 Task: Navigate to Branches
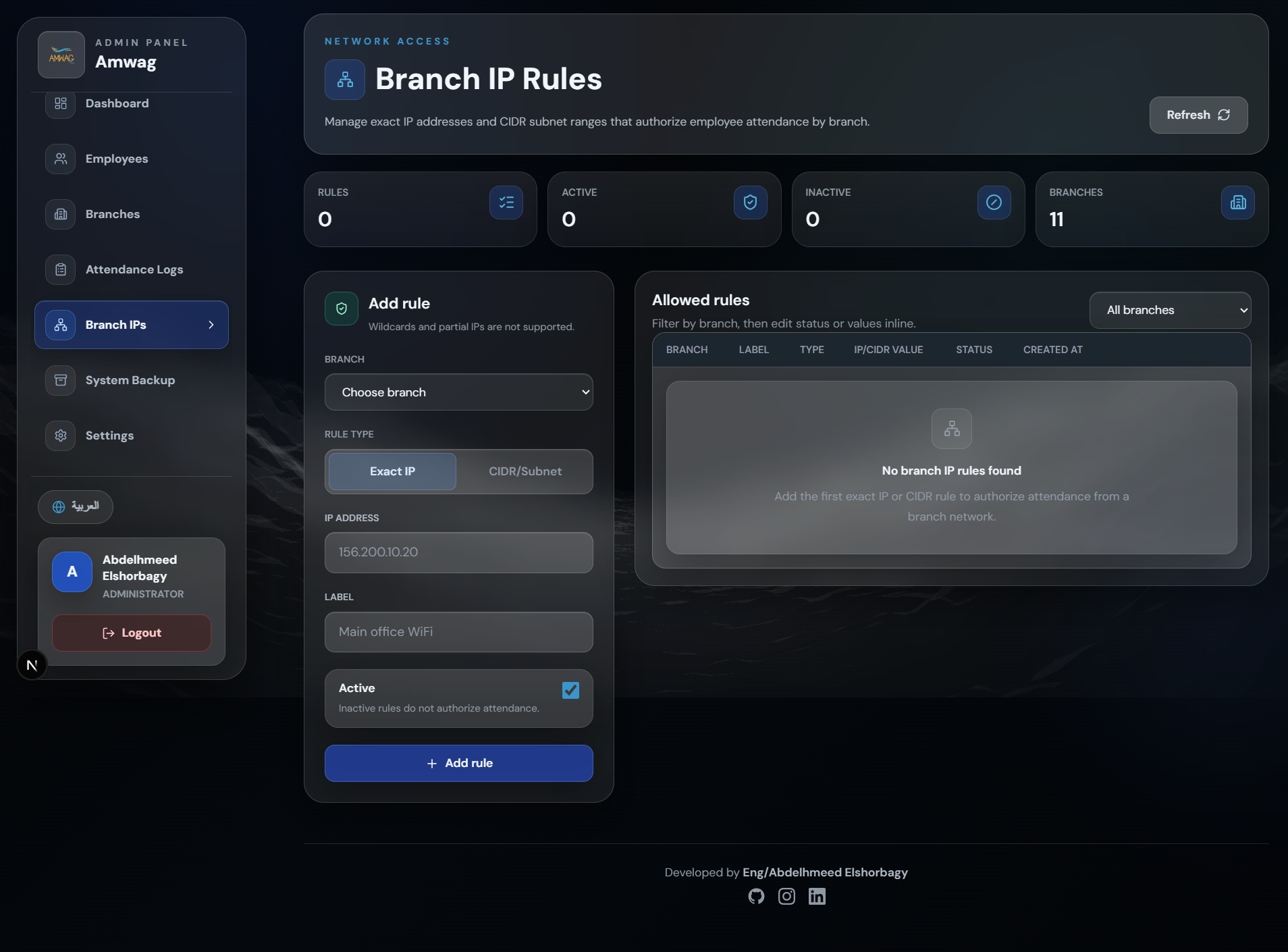(132, 214)
